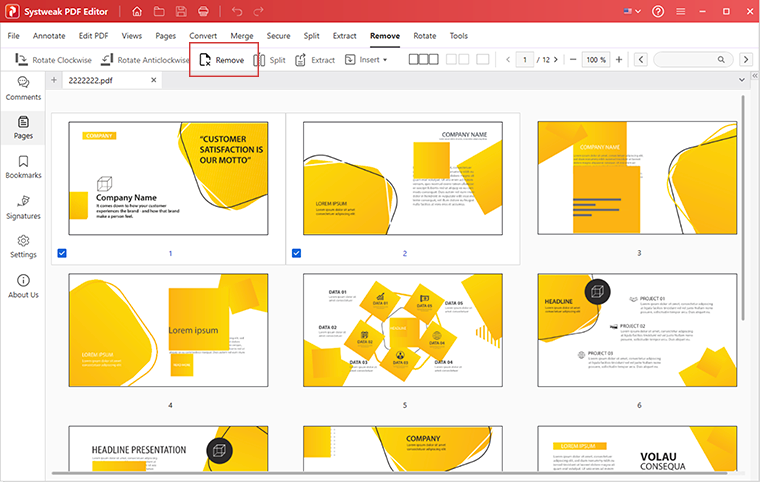Go to the next page arrow
This screenshot has height=482, width=760.
point(556,60)
